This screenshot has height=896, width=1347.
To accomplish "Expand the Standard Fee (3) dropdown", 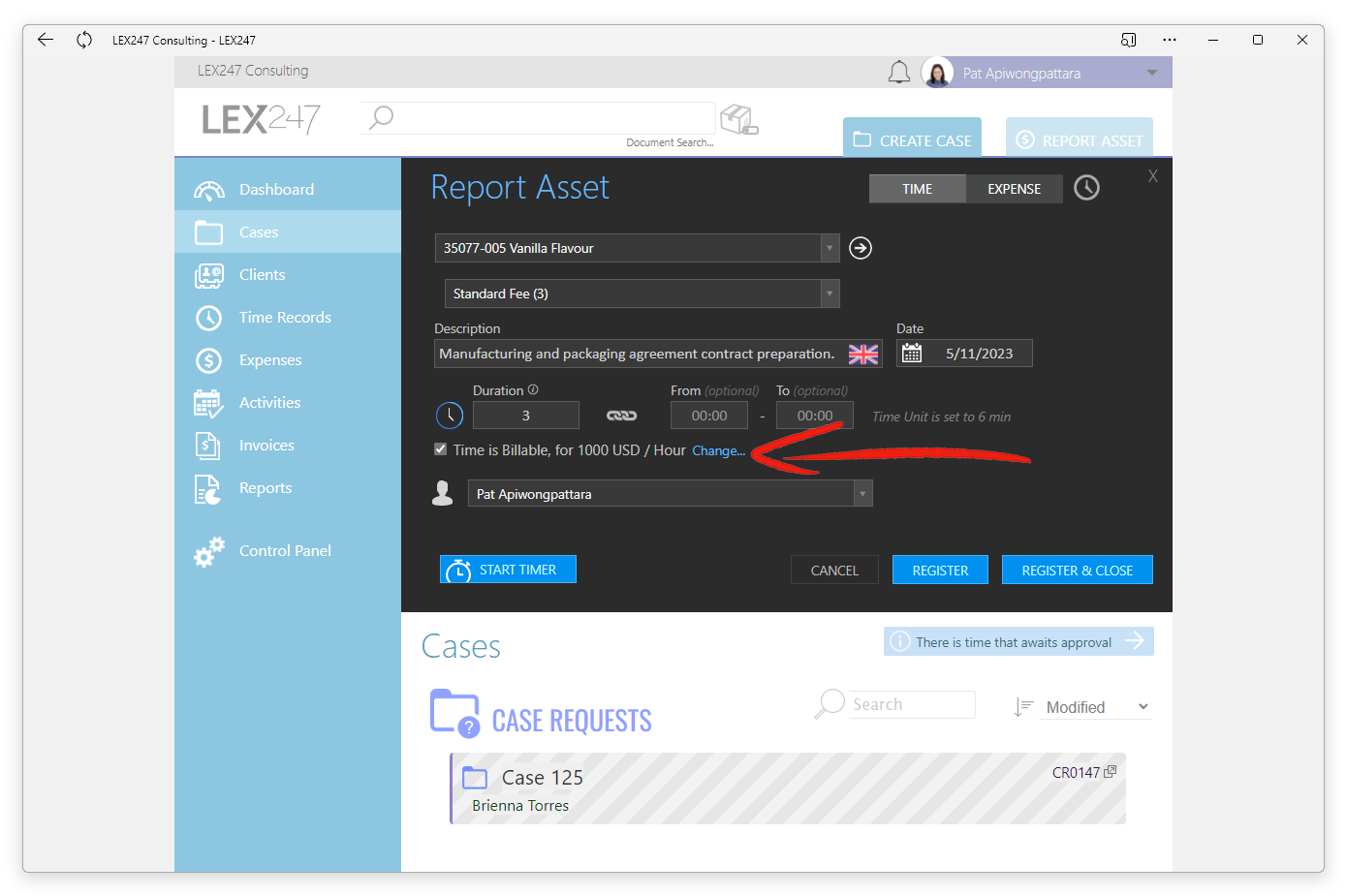I will click(830, 294).
